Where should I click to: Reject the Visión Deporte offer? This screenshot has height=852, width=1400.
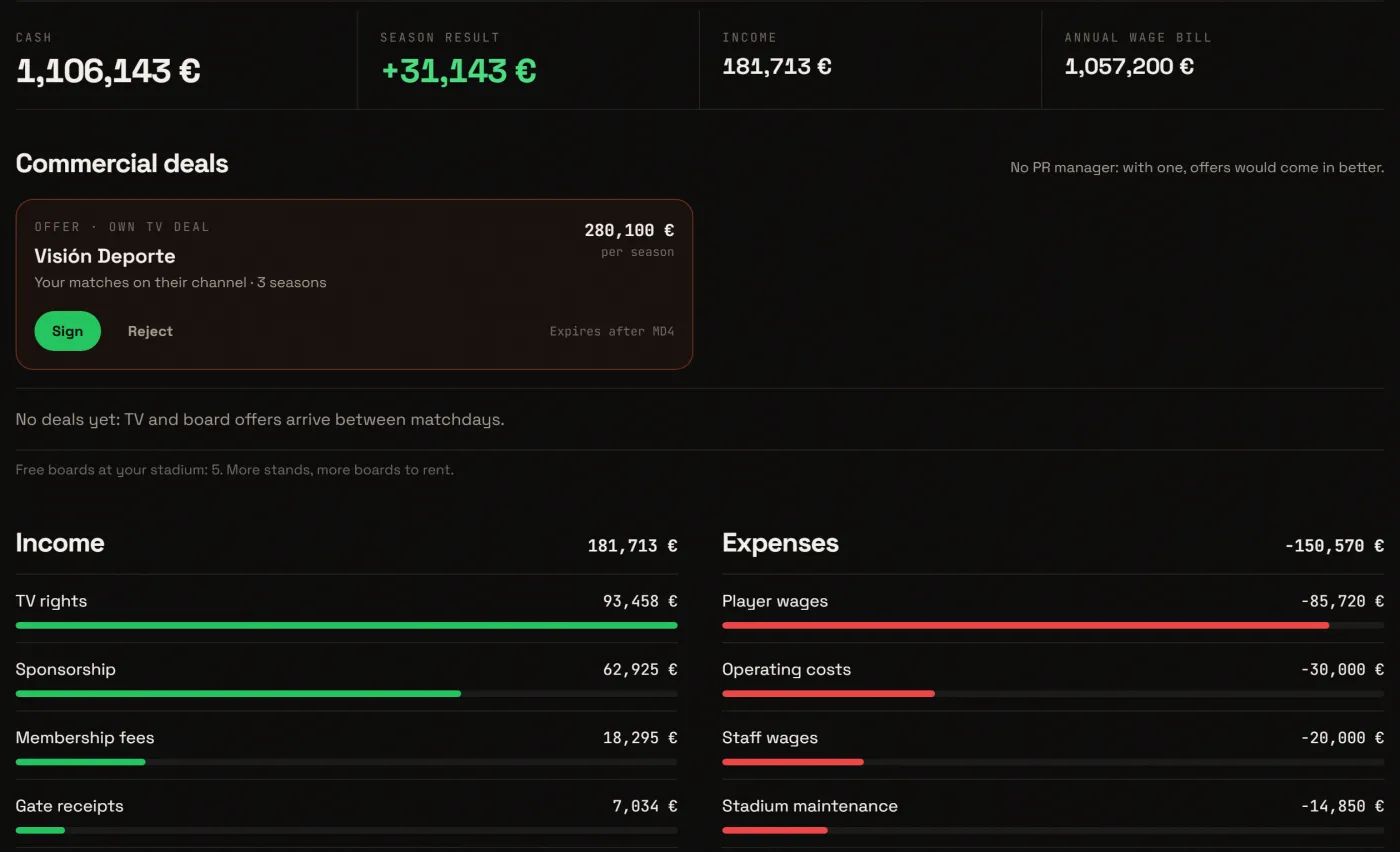pyautogui.click(x=150, y=331)
